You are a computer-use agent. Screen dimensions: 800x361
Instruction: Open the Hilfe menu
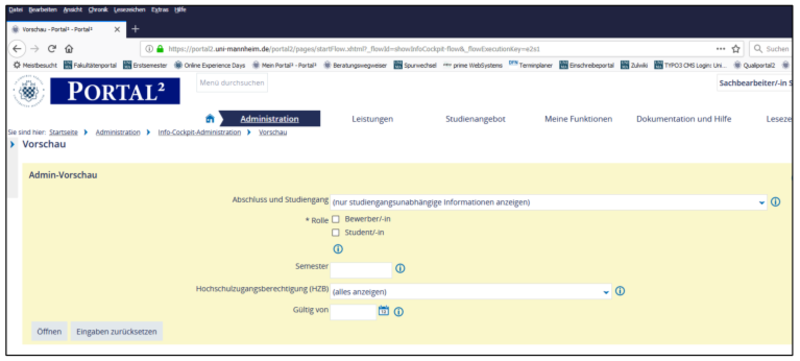pyautogui.click(x=180, y=10)
